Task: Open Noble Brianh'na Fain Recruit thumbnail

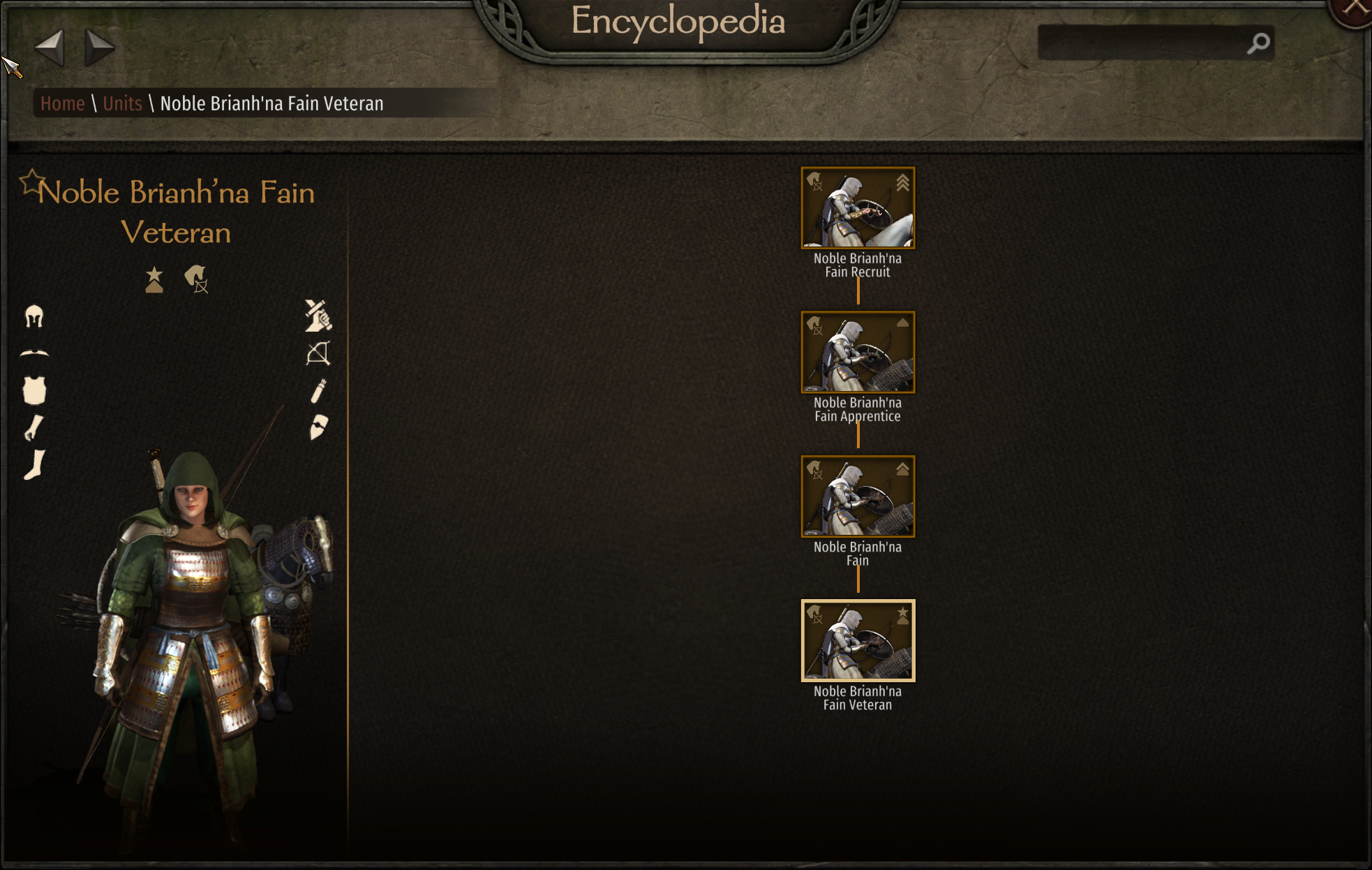Action: (858, 207)
